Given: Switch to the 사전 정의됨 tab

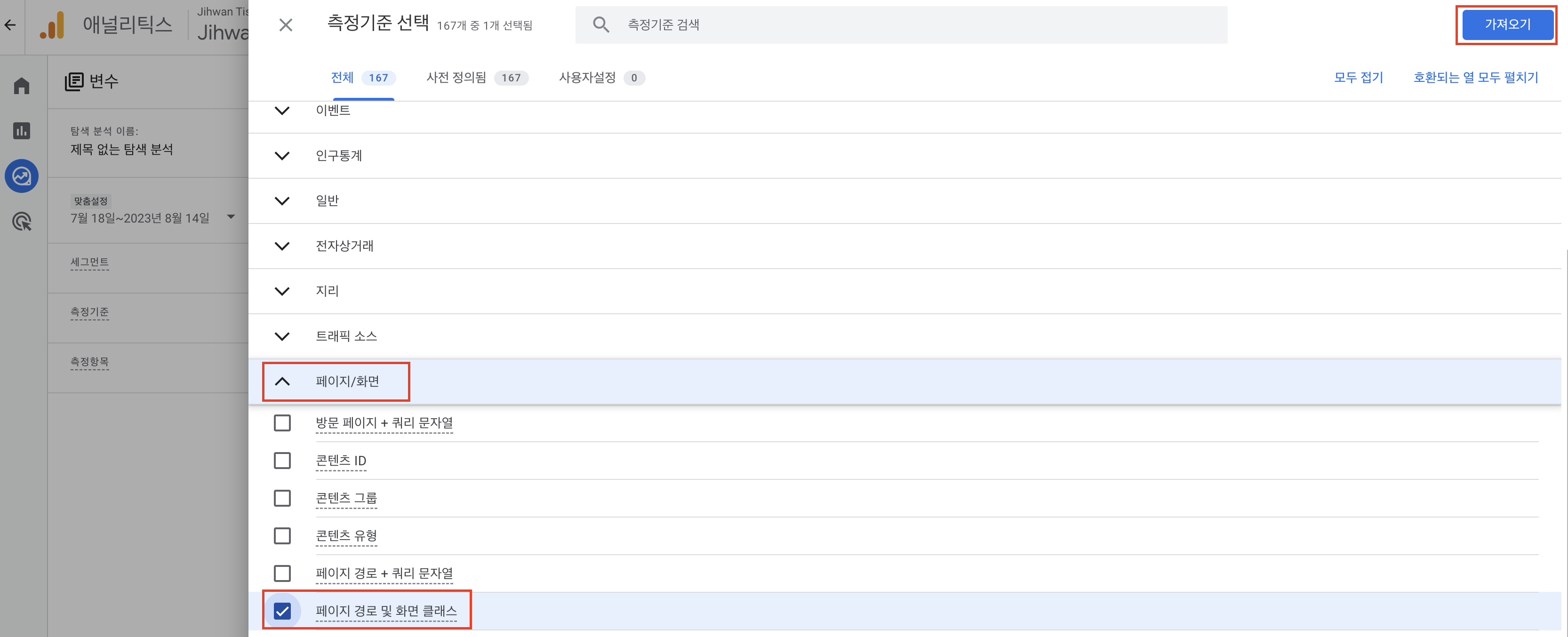Looking at the screenshot, I should point(477,78).
